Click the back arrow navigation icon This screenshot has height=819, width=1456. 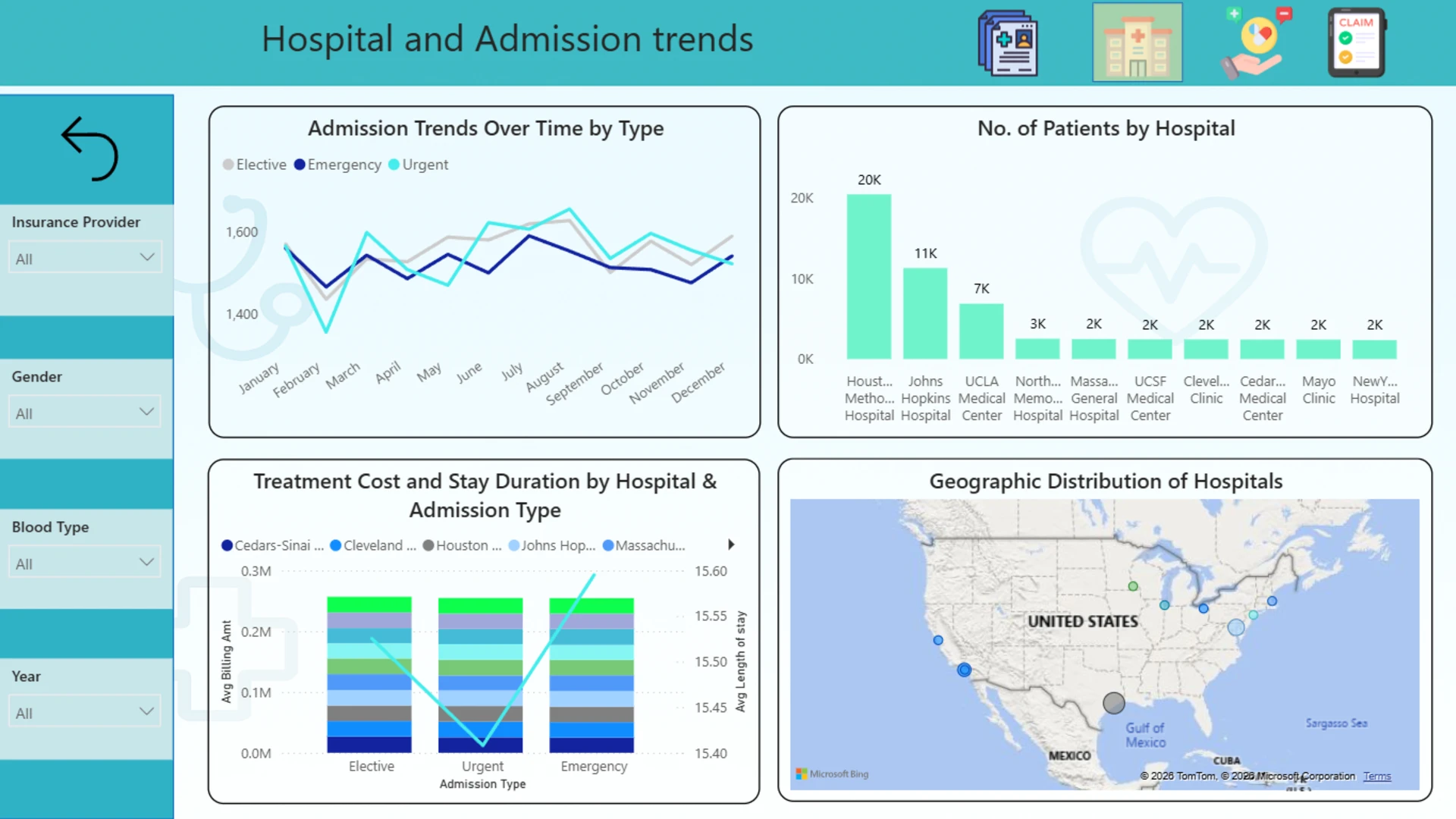tap(89, 149)
